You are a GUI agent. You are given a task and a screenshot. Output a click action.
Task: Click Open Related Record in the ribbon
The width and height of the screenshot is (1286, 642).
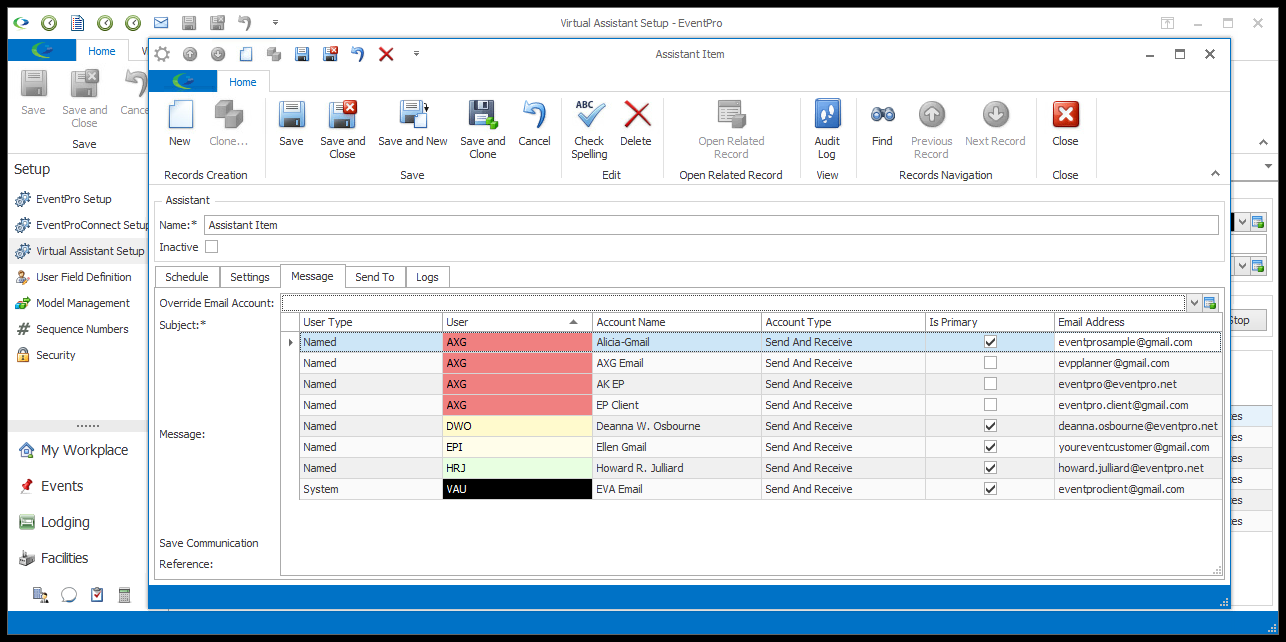731,129
